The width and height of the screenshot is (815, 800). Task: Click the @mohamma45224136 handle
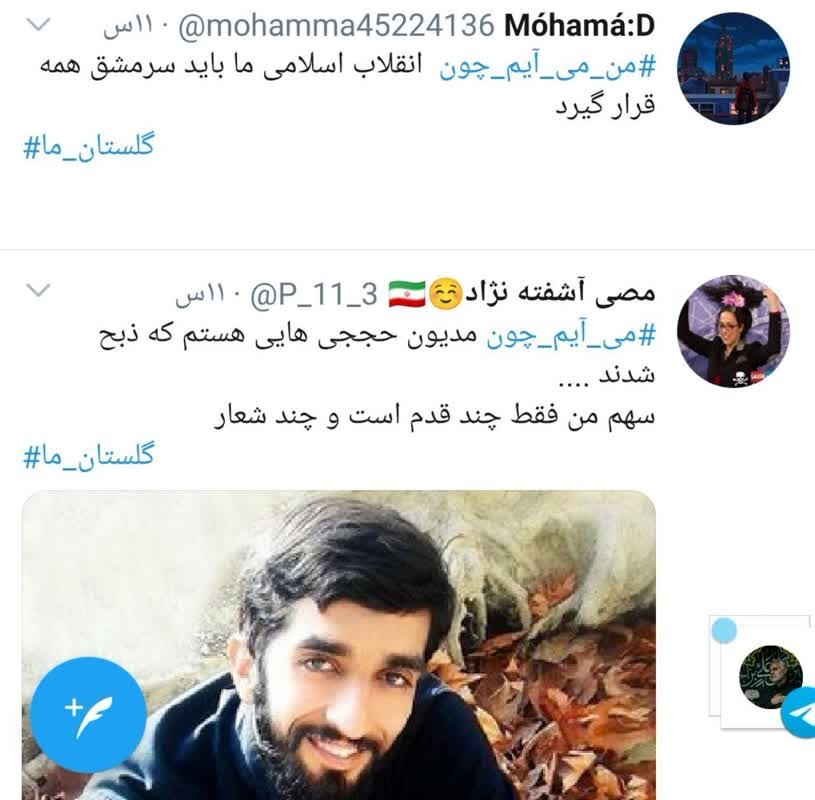click(x=336, y=26)
